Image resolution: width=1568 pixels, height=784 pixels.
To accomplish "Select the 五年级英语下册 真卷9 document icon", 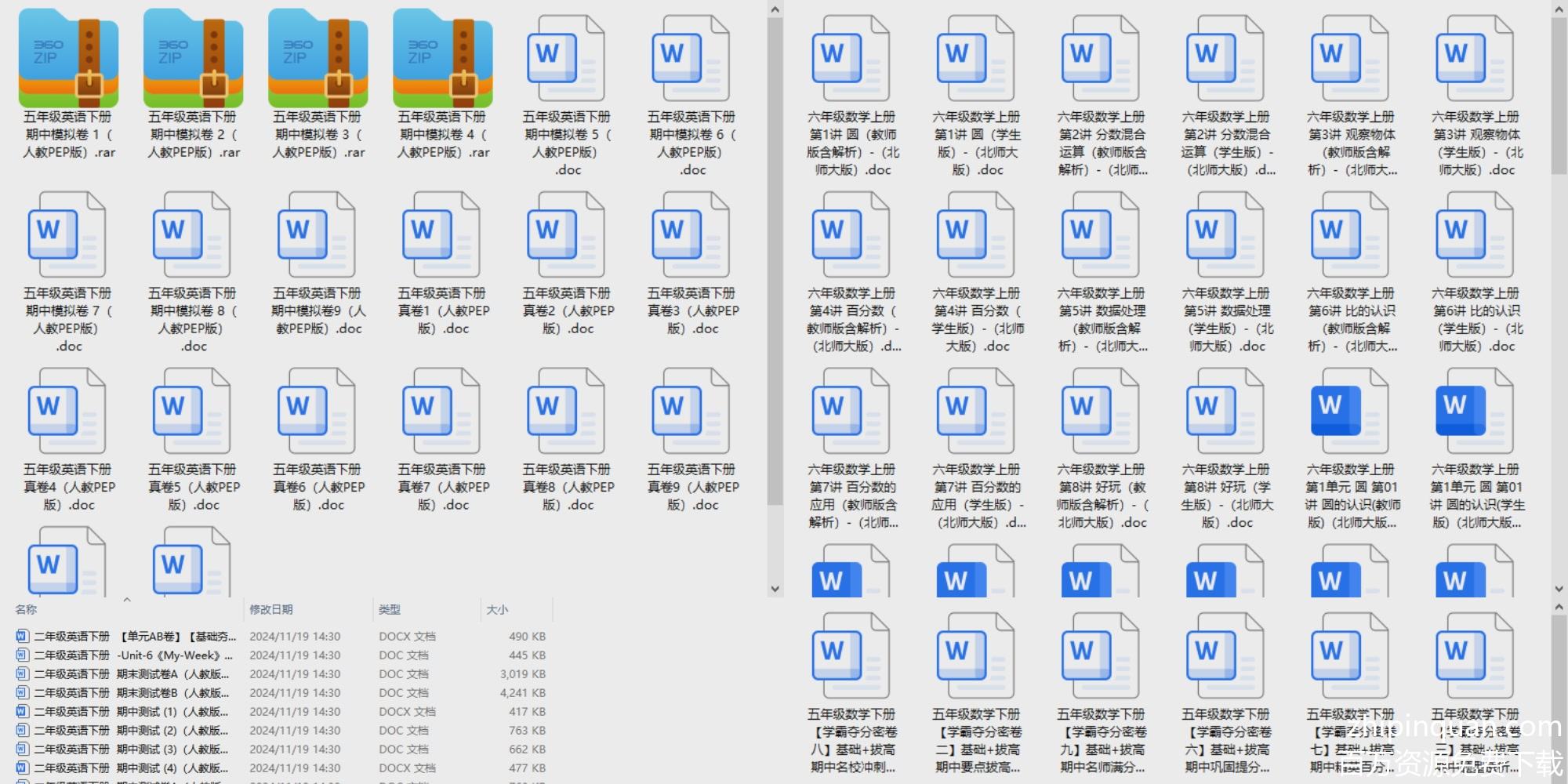I will (691, 412).
